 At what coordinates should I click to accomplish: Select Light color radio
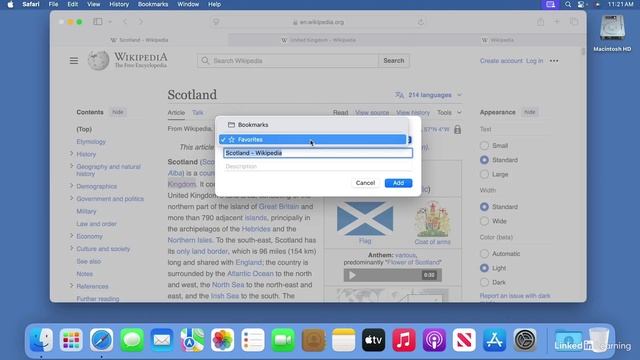click(x=484, y=268)
